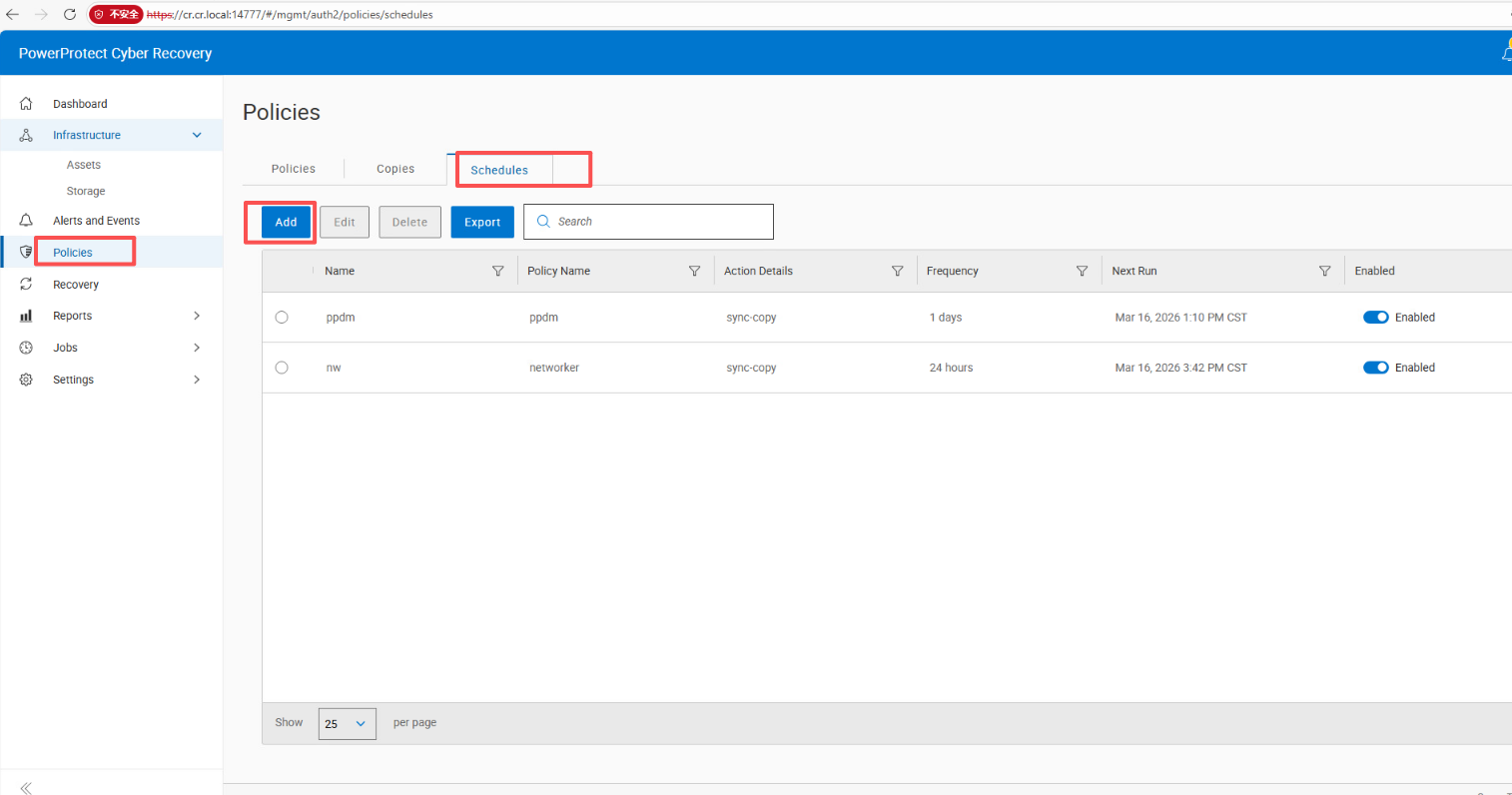This screenshot has width=1512, height=795.
Task: Click 'Mar 16, 2026 1:10 PM CST' cell
Action: coord(1180,318)
